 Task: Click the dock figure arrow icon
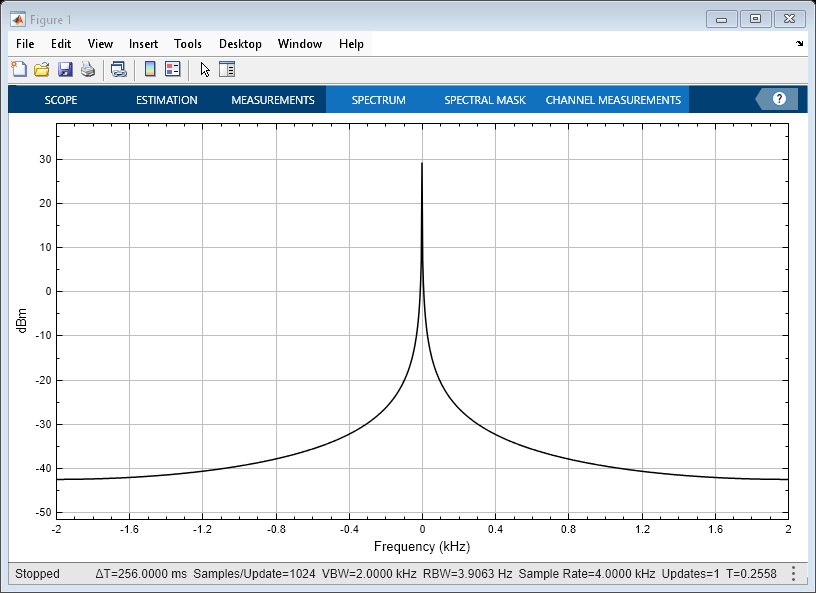click(799, 44)
